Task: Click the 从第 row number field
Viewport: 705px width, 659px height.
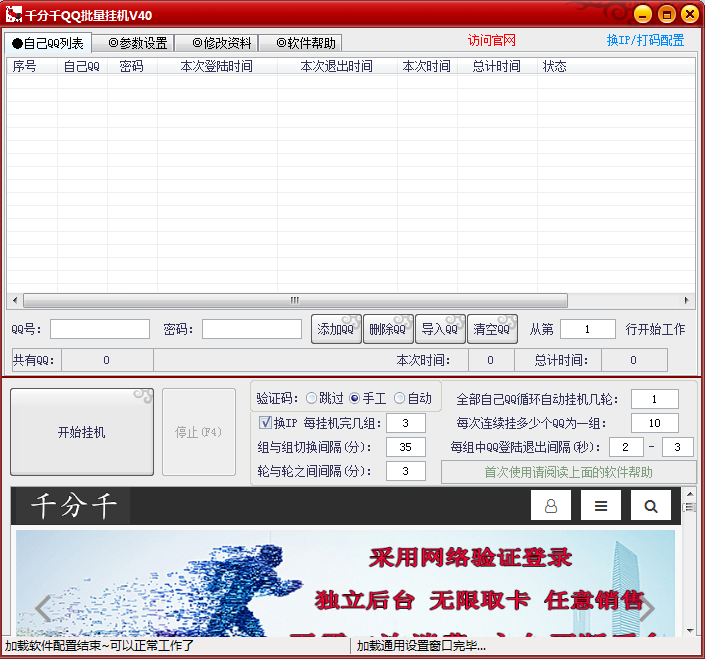Action: (588, 329)
